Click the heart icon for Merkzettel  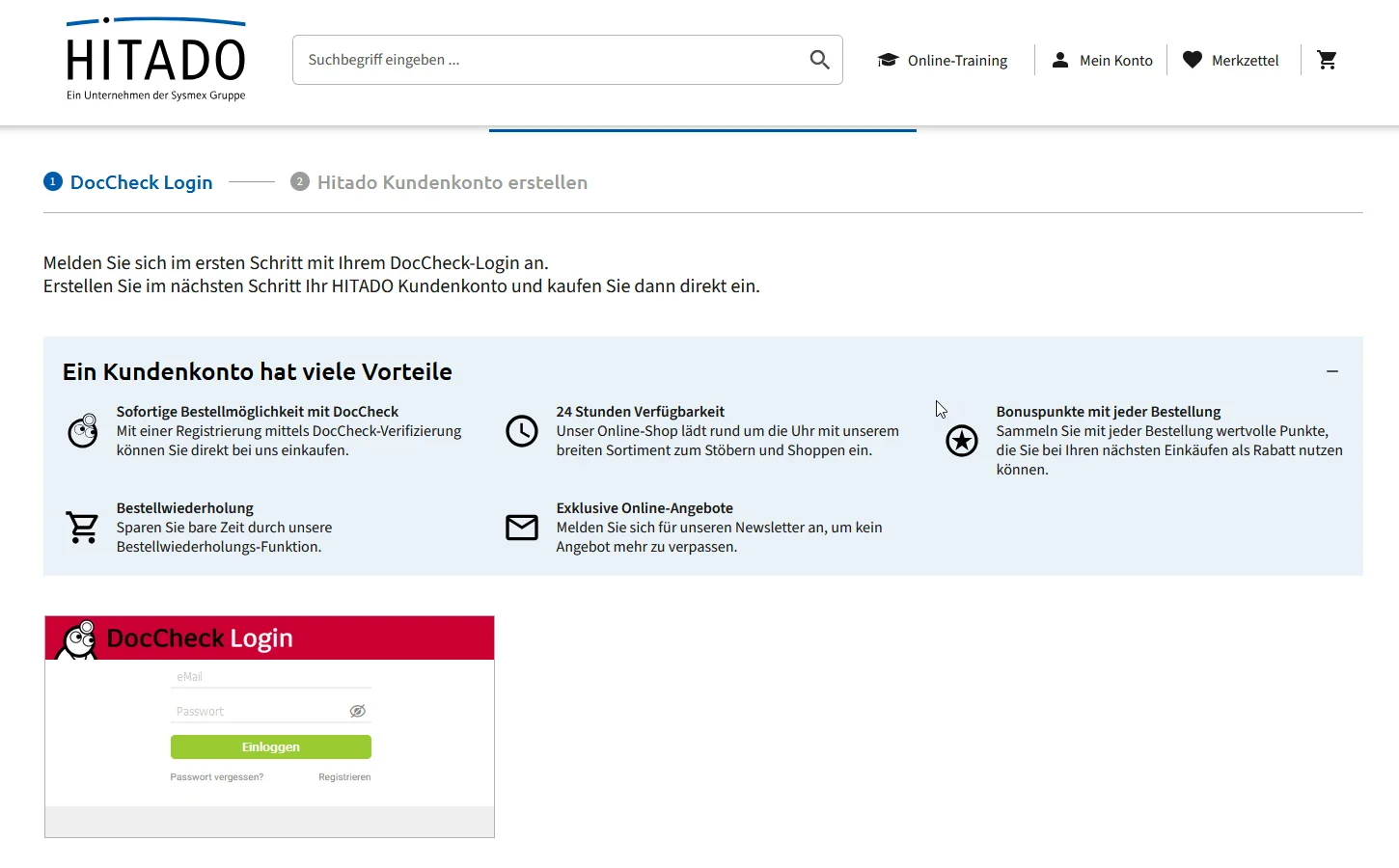(x=1193, y=60)
